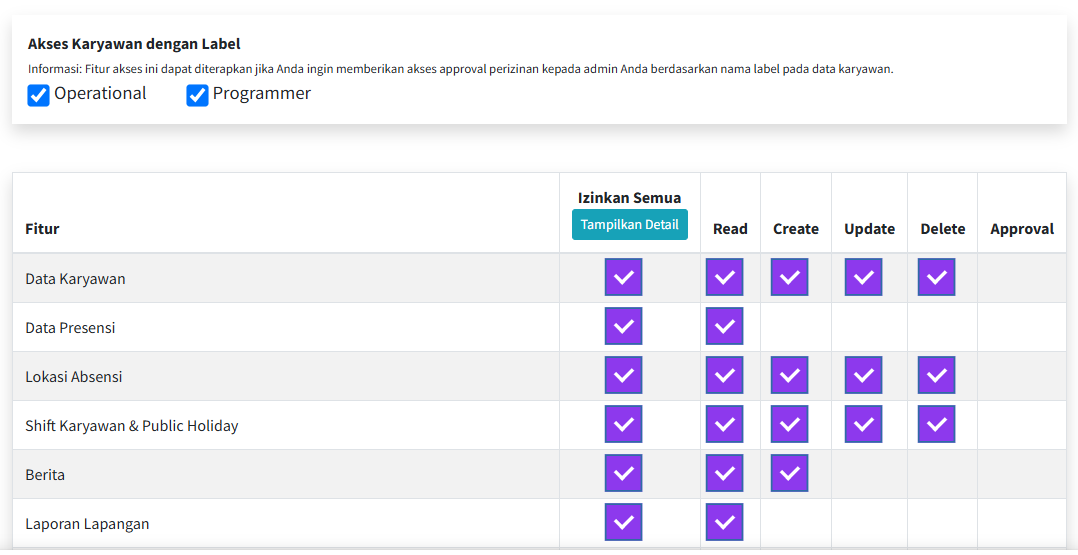Toggle Update permission for Lokasi Absensi
1078x555 pixels.
(x=863, y=375)
